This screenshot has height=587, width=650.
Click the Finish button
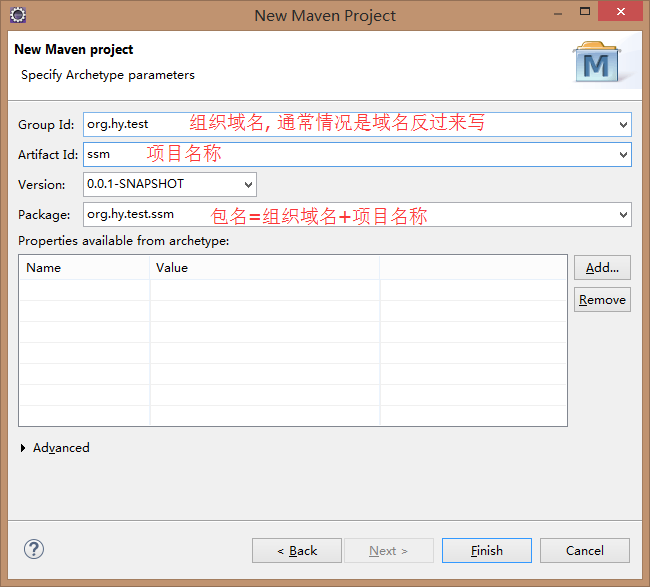pyautogui.click(x=487, y=551)
